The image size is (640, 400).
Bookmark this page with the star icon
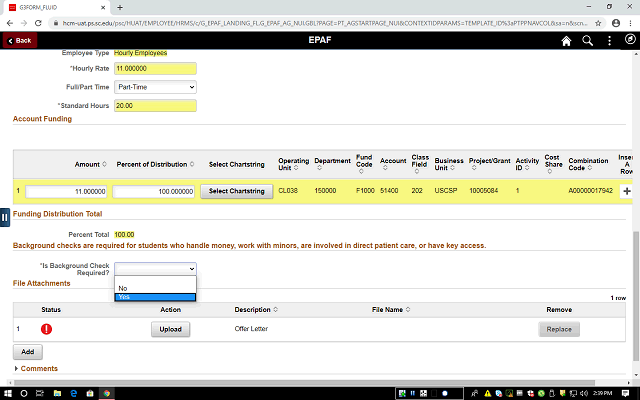point(598,23)
